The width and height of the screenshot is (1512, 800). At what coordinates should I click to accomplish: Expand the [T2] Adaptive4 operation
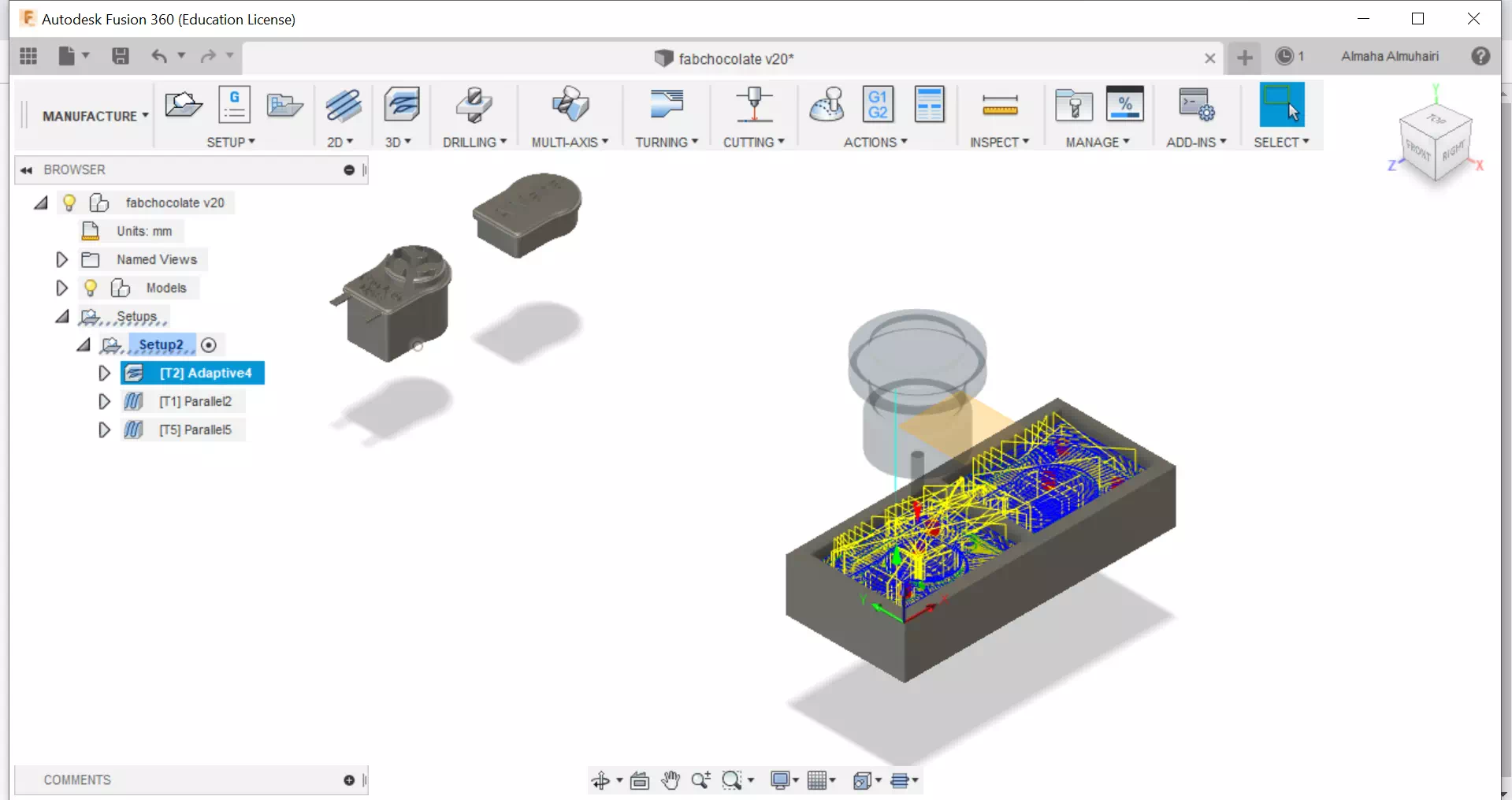[104, 373]
